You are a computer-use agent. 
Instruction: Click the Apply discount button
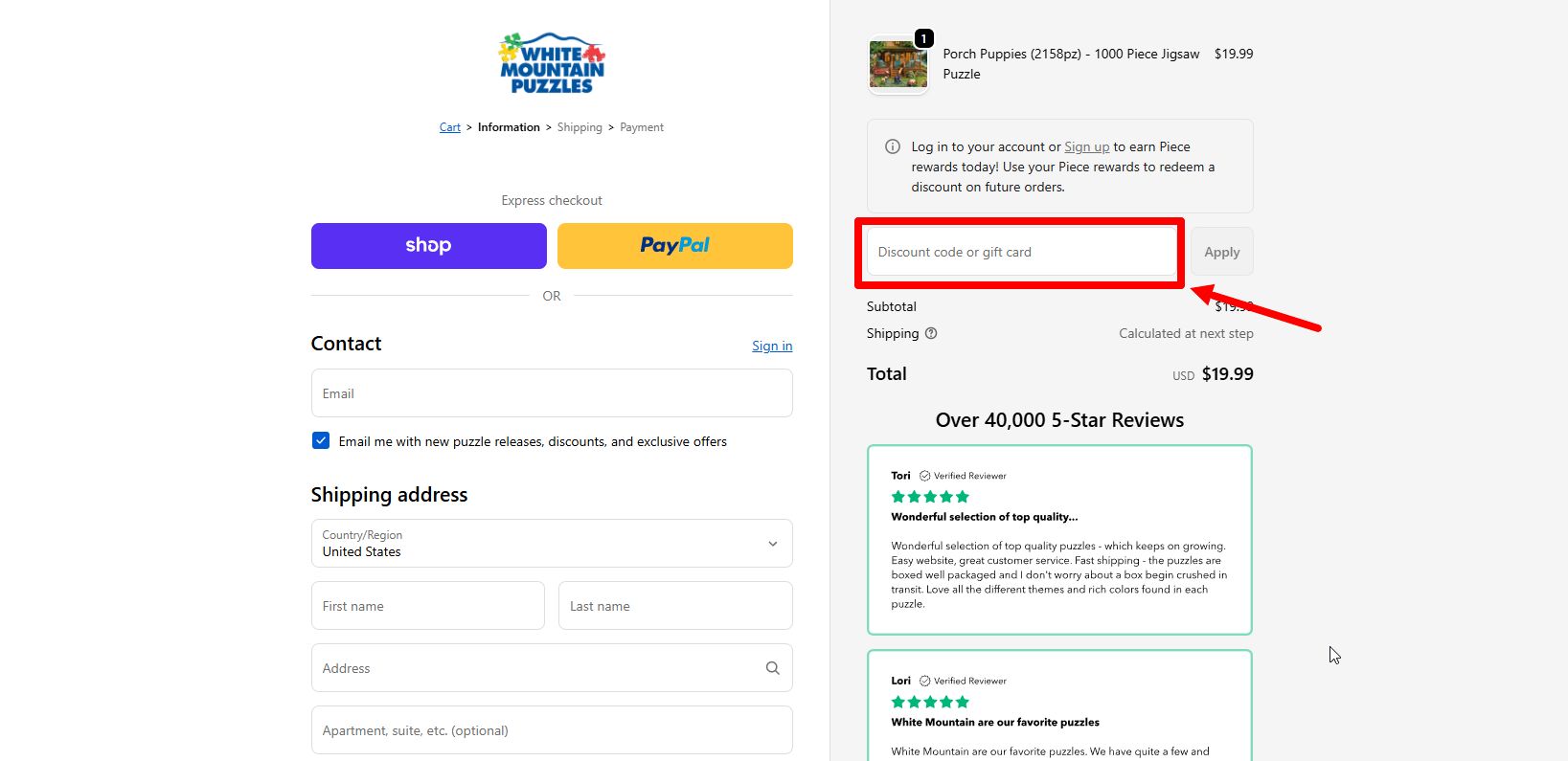(x=1220, y=251)
